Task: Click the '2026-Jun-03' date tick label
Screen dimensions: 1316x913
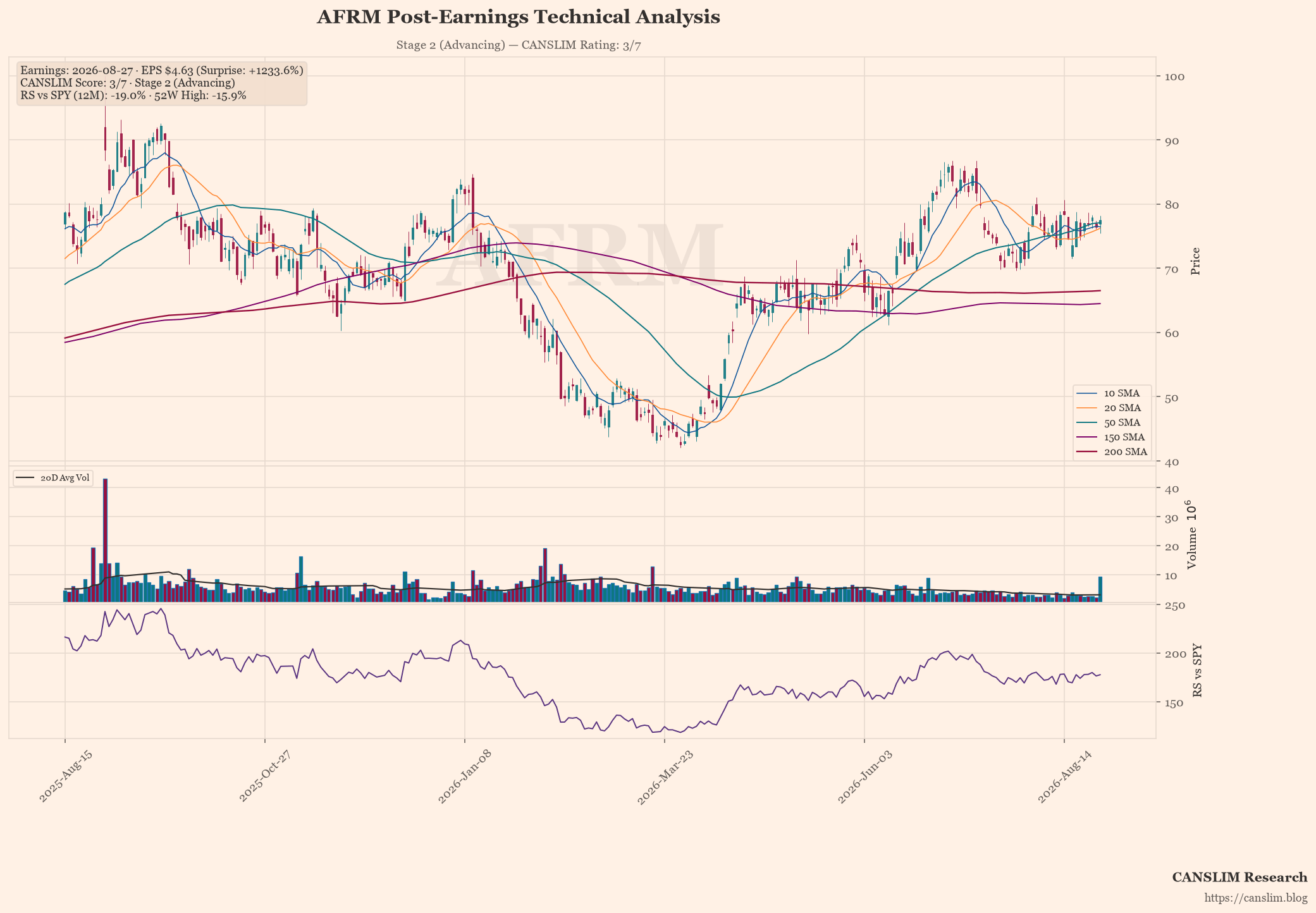Action: (x=865, y=777)
